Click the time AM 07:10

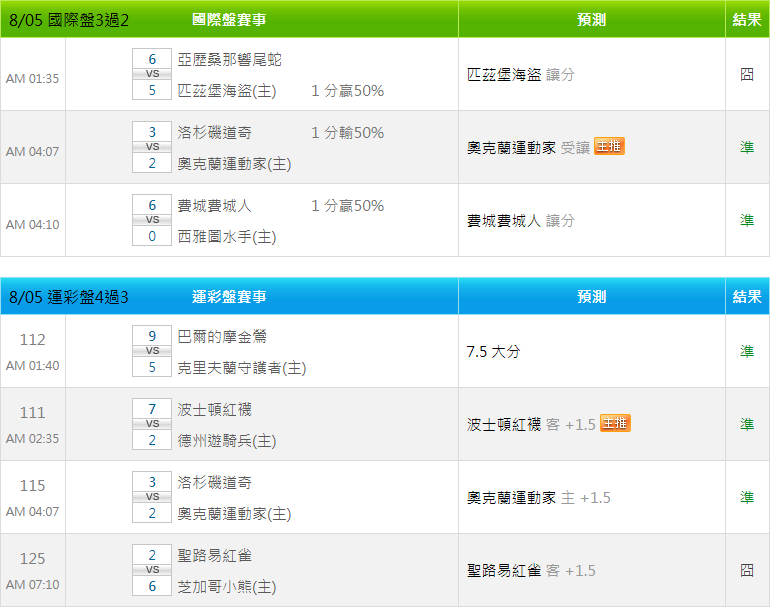(x=32, y=584)
